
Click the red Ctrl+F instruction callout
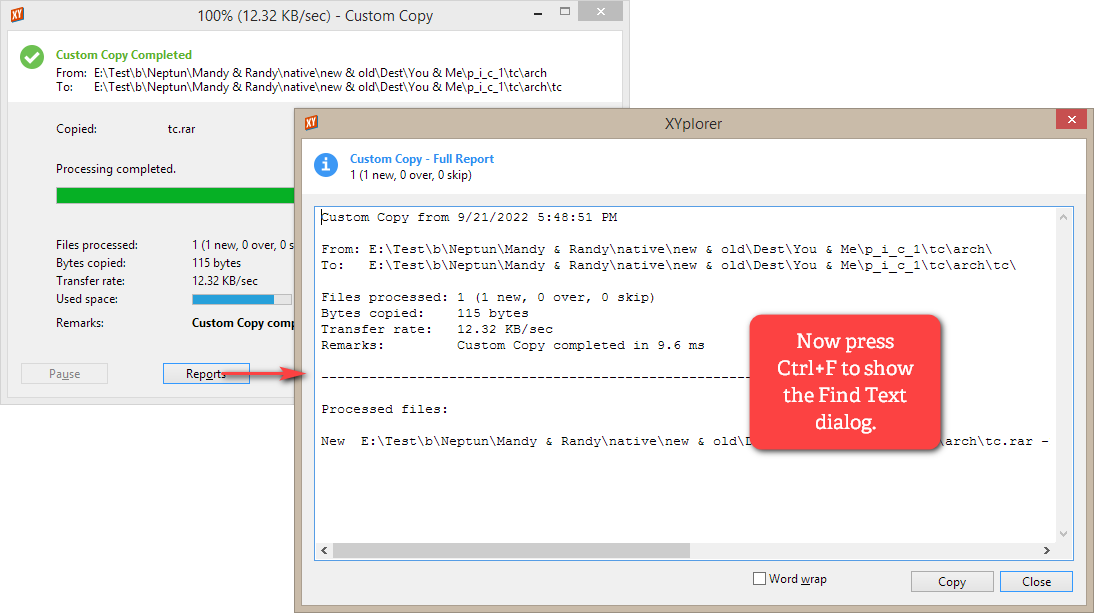[x=845, y=382]
